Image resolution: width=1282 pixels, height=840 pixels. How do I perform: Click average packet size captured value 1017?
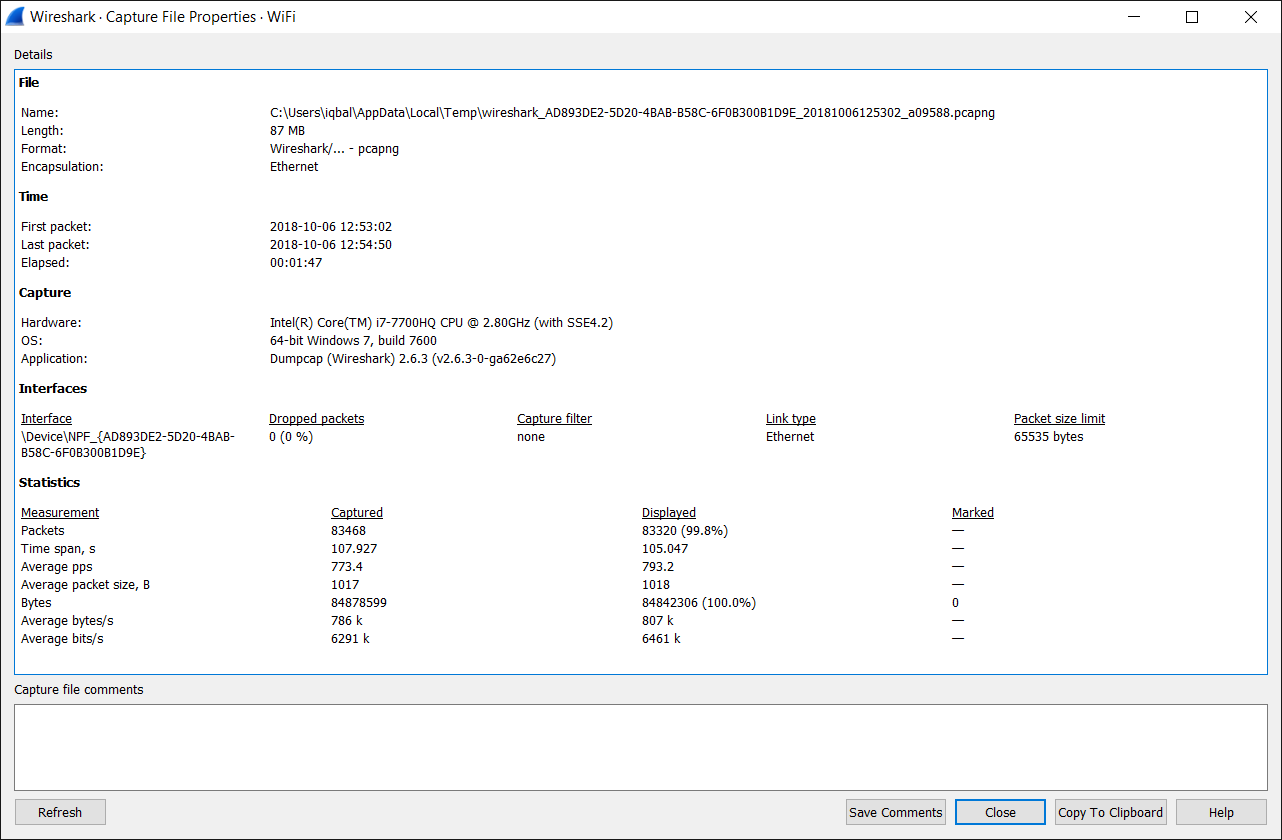(345, 585)
